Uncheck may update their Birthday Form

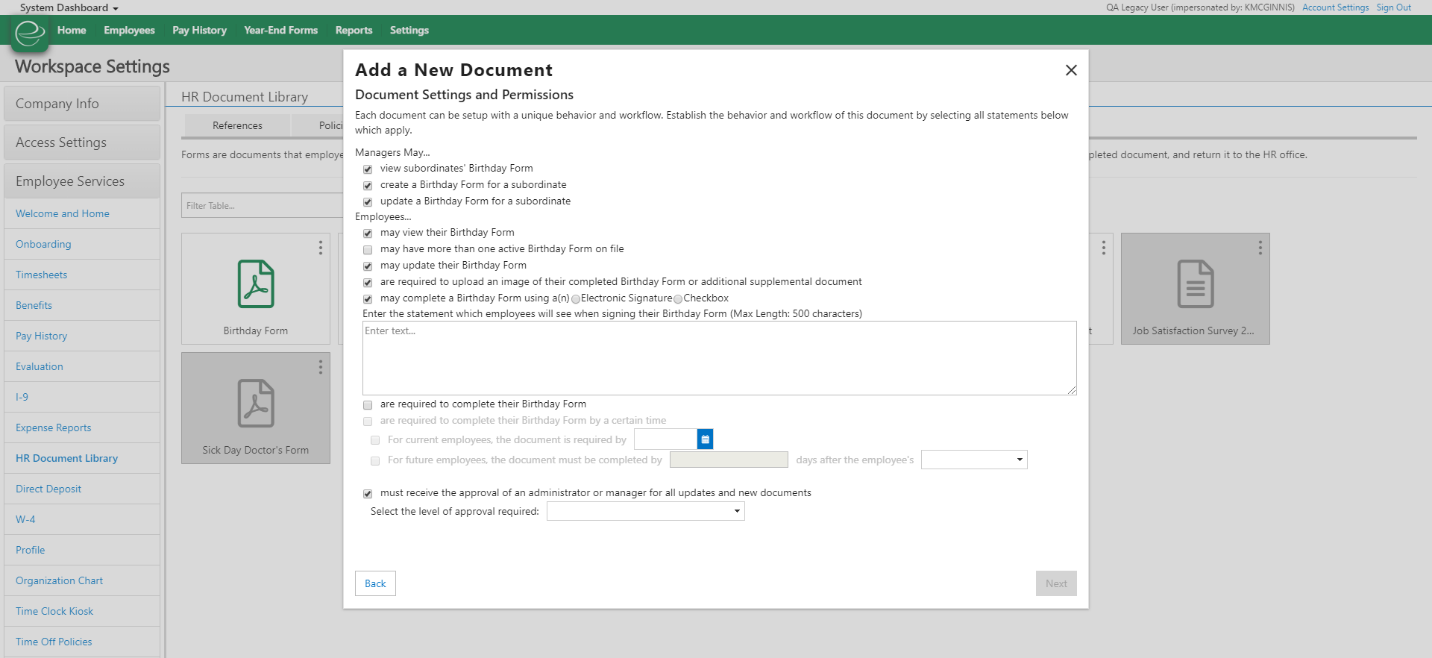(368, 266)
